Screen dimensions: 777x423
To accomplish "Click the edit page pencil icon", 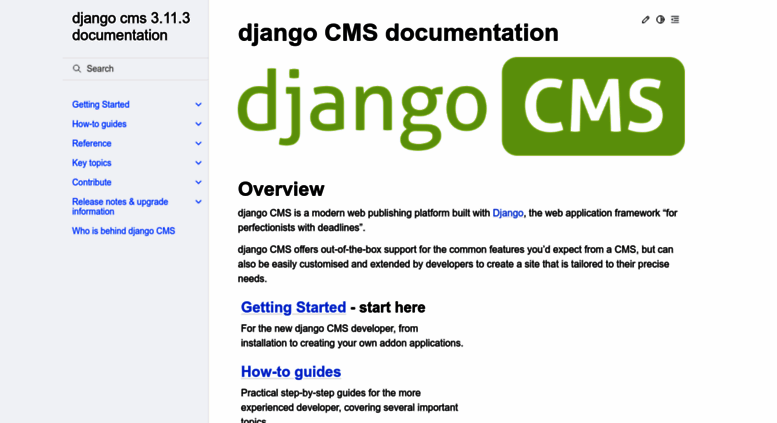I will 645,19.
